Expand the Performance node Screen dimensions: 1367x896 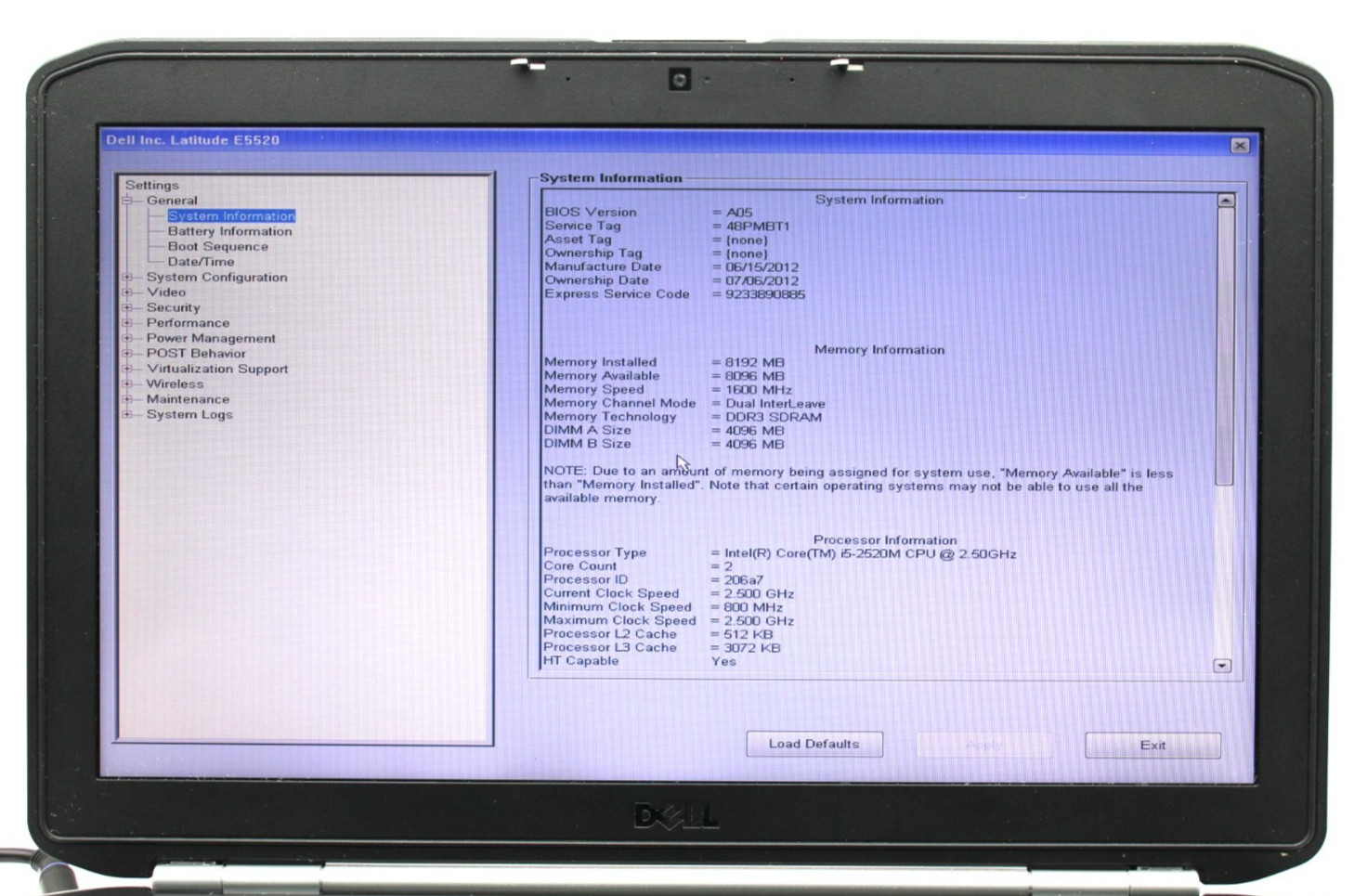[127, 323]
